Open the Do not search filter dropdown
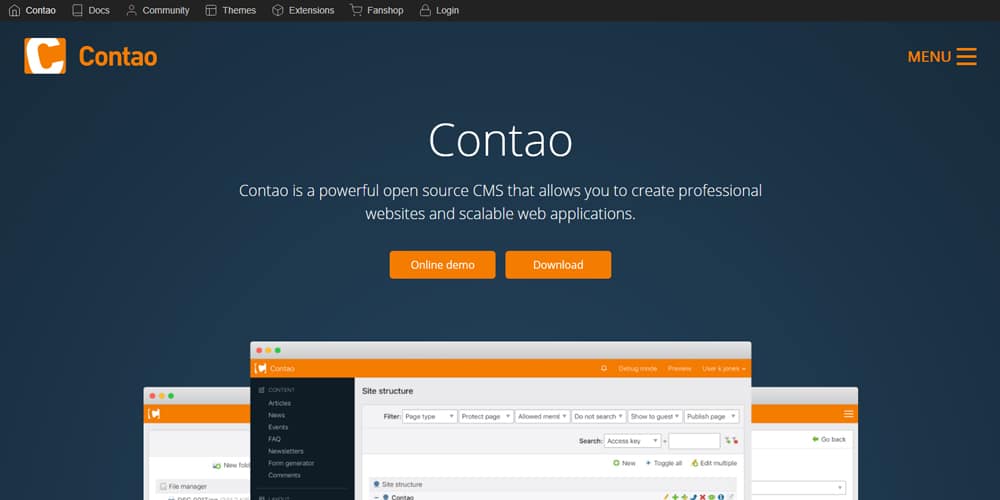The image size is (1000, 500). (599, 416)
